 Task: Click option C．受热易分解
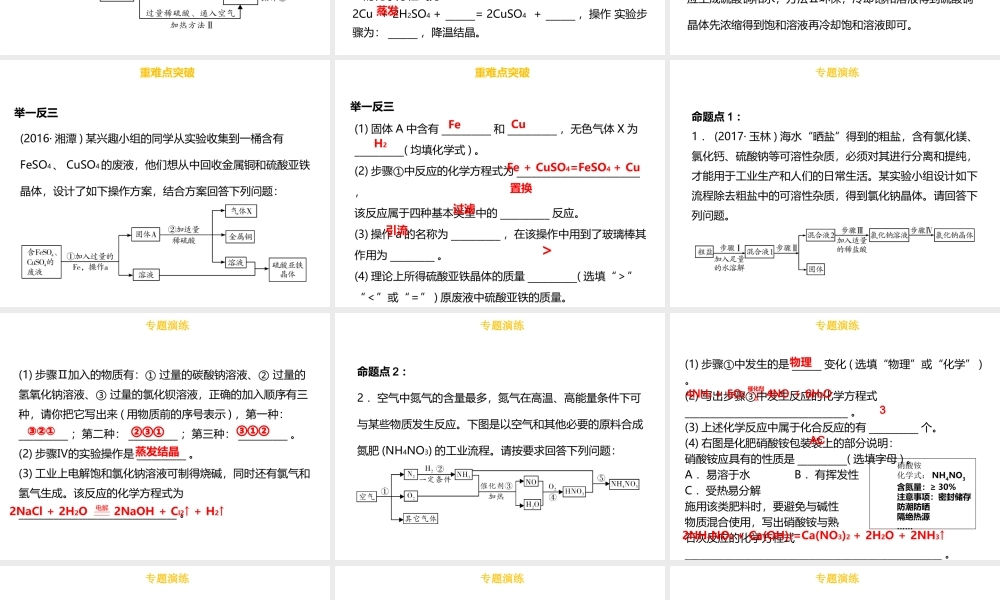tap(723, 490)
